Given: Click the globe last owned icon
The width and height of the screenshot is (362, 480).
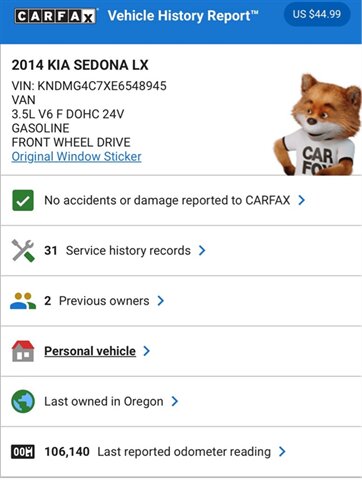Looking at the screenshot, I should pyautogui.click(x=23, y=401).
